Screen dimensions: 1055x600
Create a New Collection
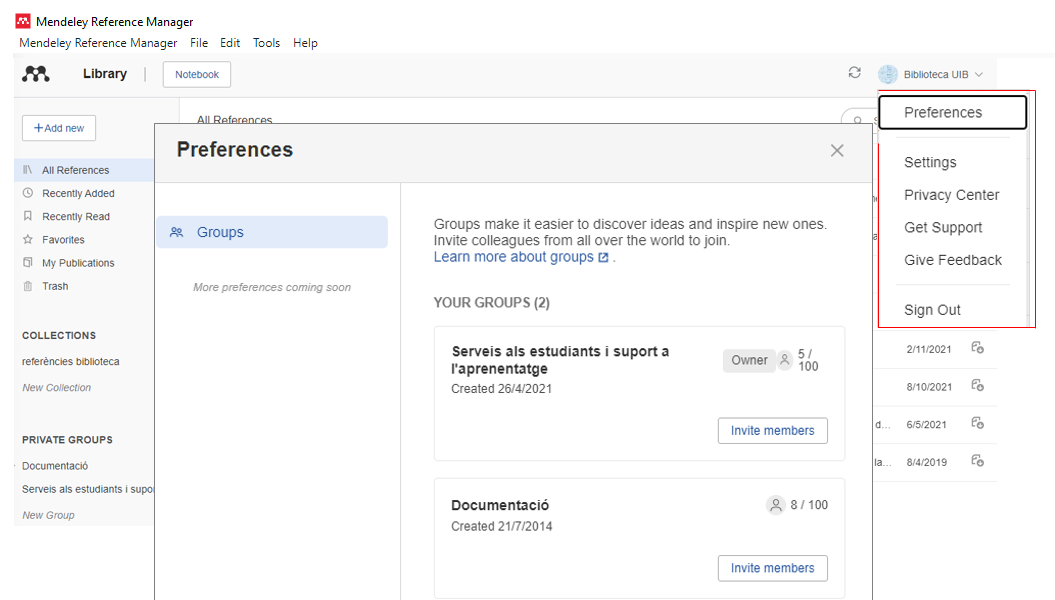(x=57, y=387)
